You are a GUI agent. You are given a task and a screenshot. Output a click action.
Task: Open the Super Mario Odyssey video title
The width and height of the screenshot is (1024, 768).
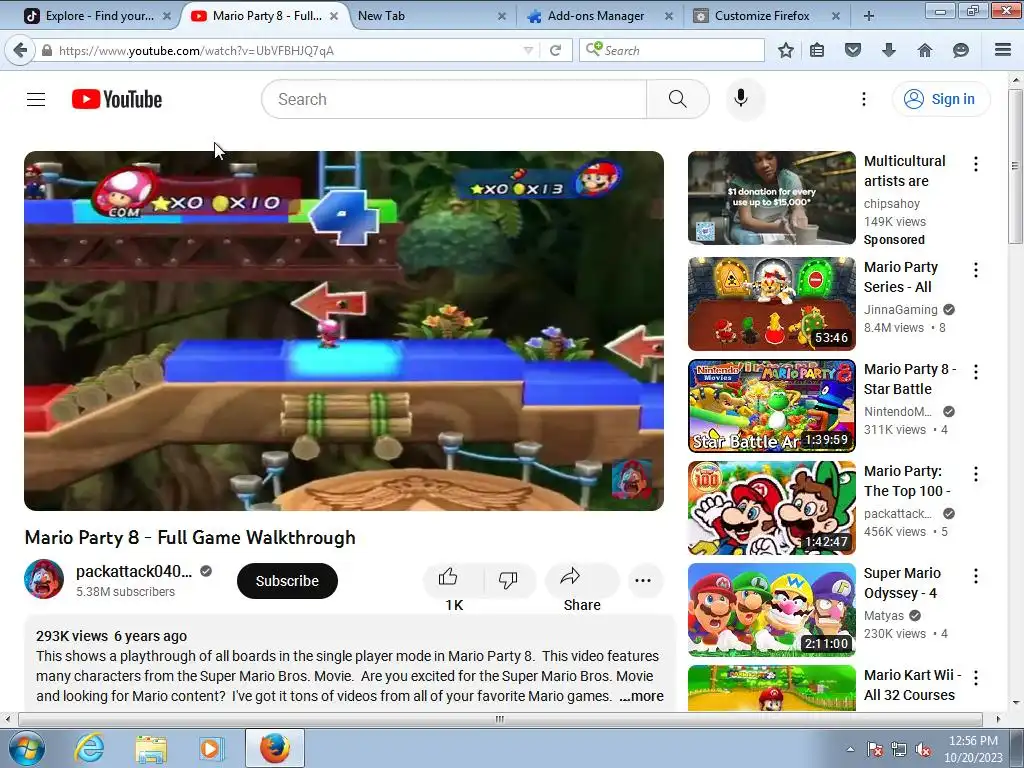click(x=902, y=583)
